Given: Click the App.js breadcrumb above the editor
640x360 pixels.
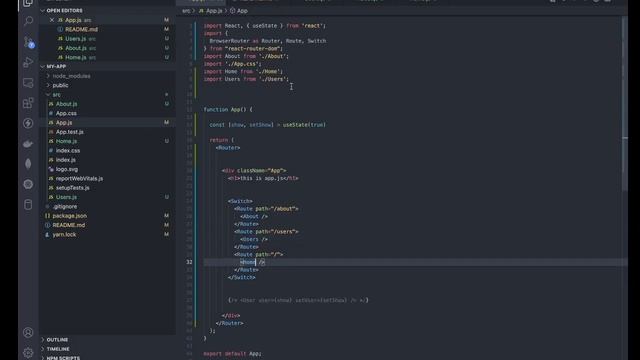Looking at the screenshot, I should click(x=211, y=11).
